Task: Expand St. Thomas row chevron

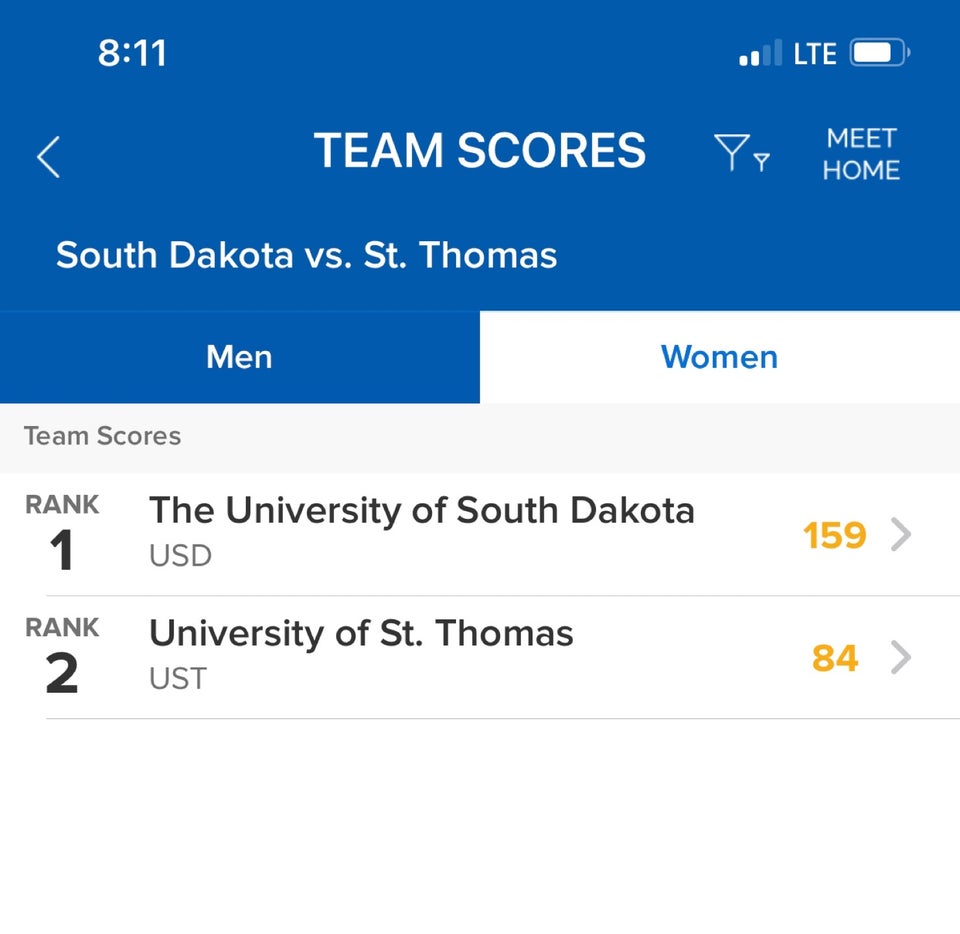Action: pyautogui.click(x=901, y=657)
